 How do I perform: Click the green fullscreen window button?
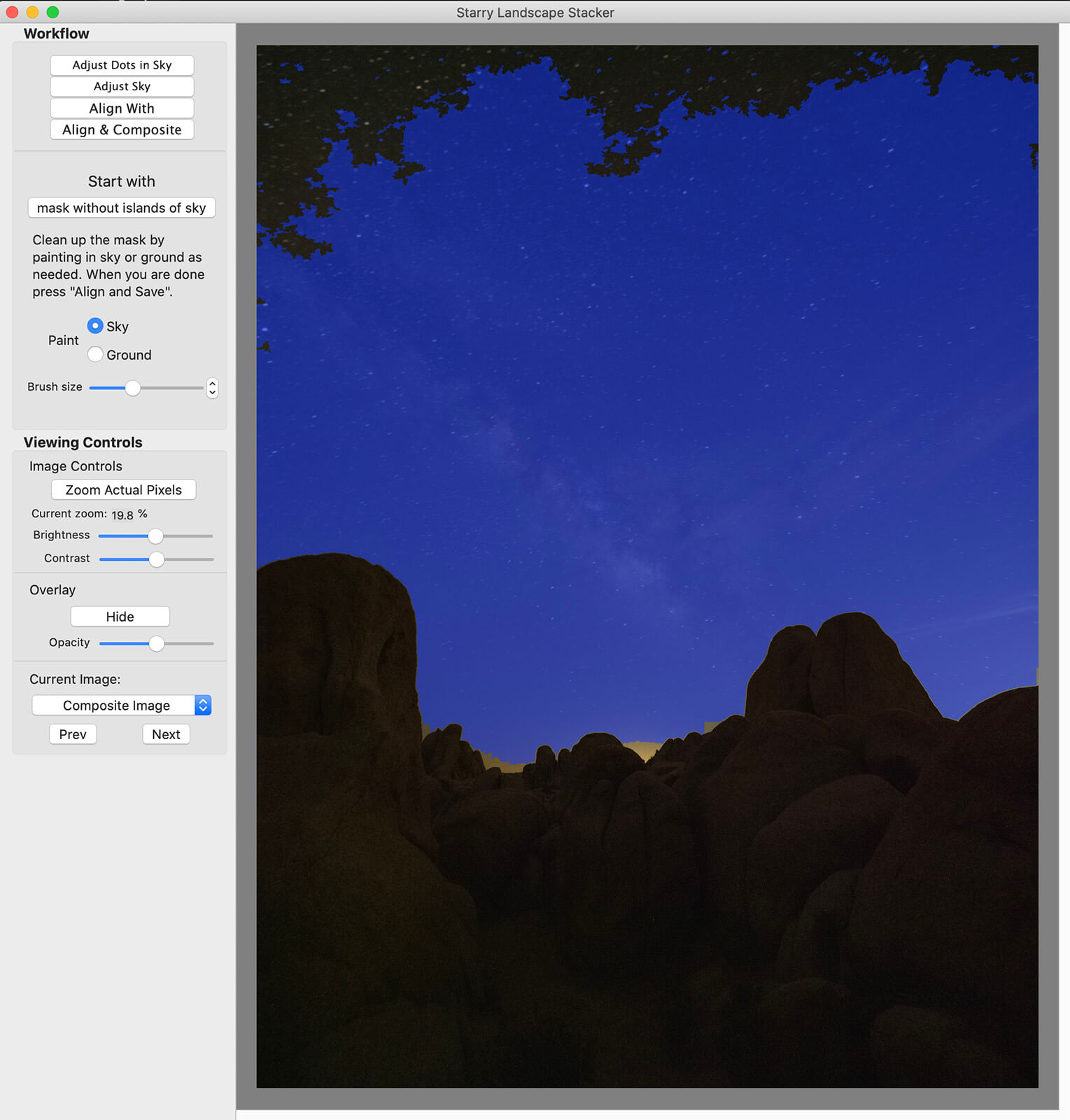[52, 12]
